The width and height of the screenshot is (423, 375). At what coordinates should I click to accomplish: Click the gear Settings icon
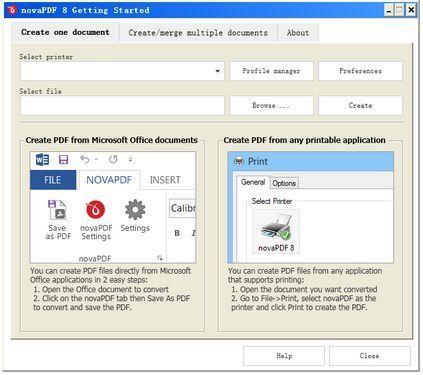pyautogui.click(x=135, y=210)
